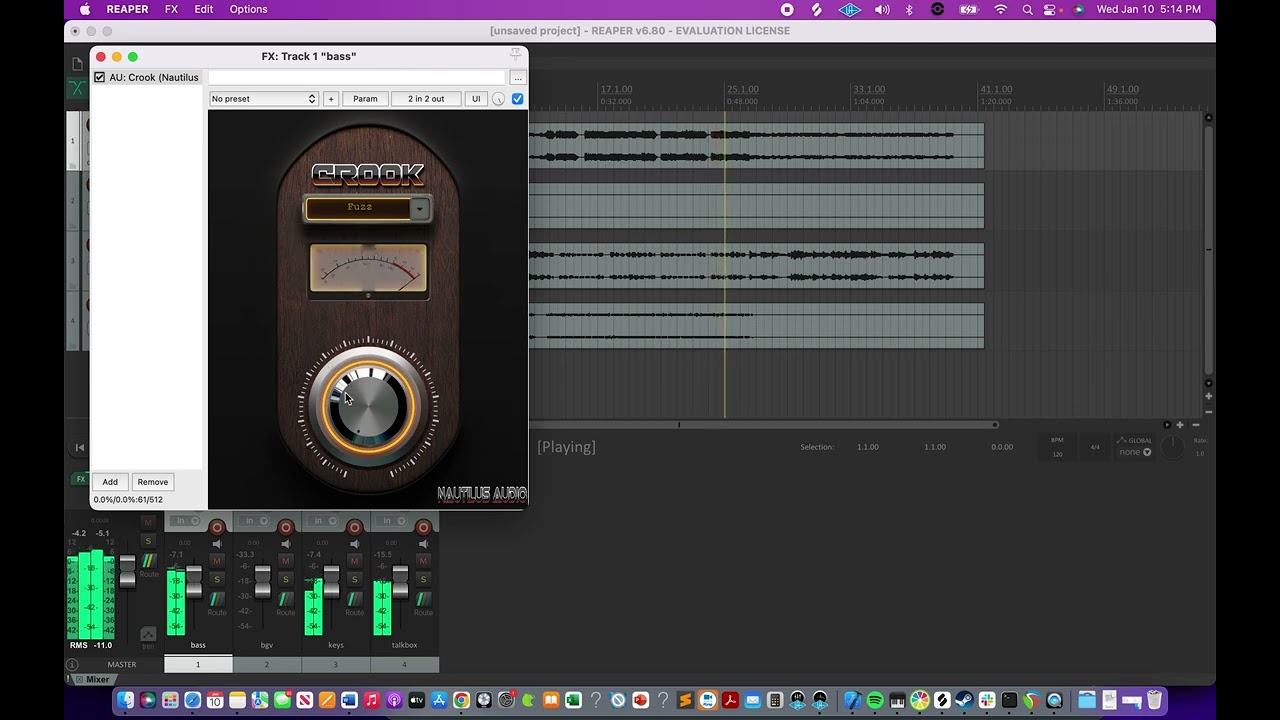Click the Add FX button
Viewport: 1280px width, 720px height.
110,482
